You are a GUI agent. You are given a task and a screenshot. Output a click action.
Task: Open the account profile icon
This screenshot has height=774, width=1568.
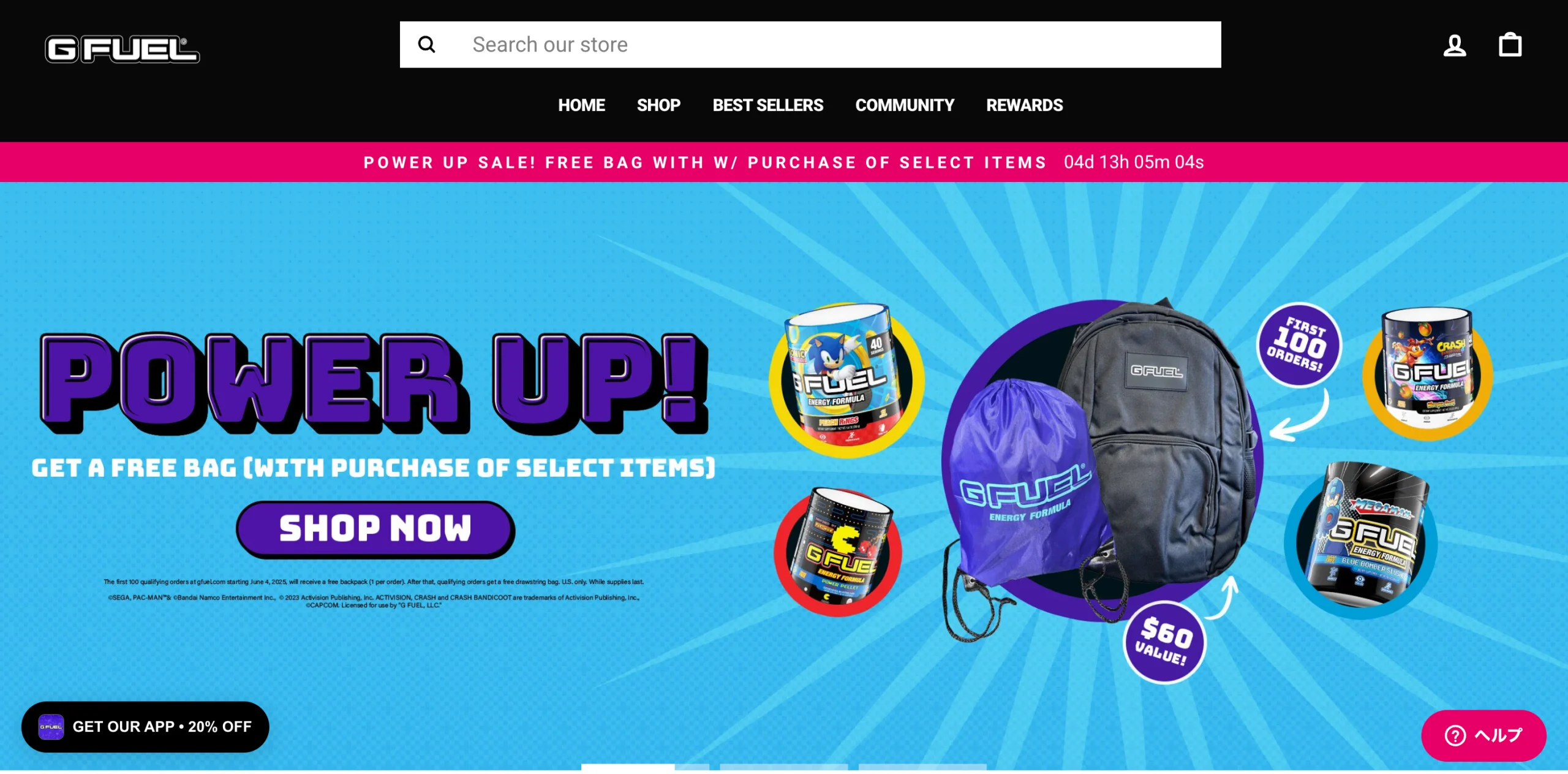tap(1455, 45)
